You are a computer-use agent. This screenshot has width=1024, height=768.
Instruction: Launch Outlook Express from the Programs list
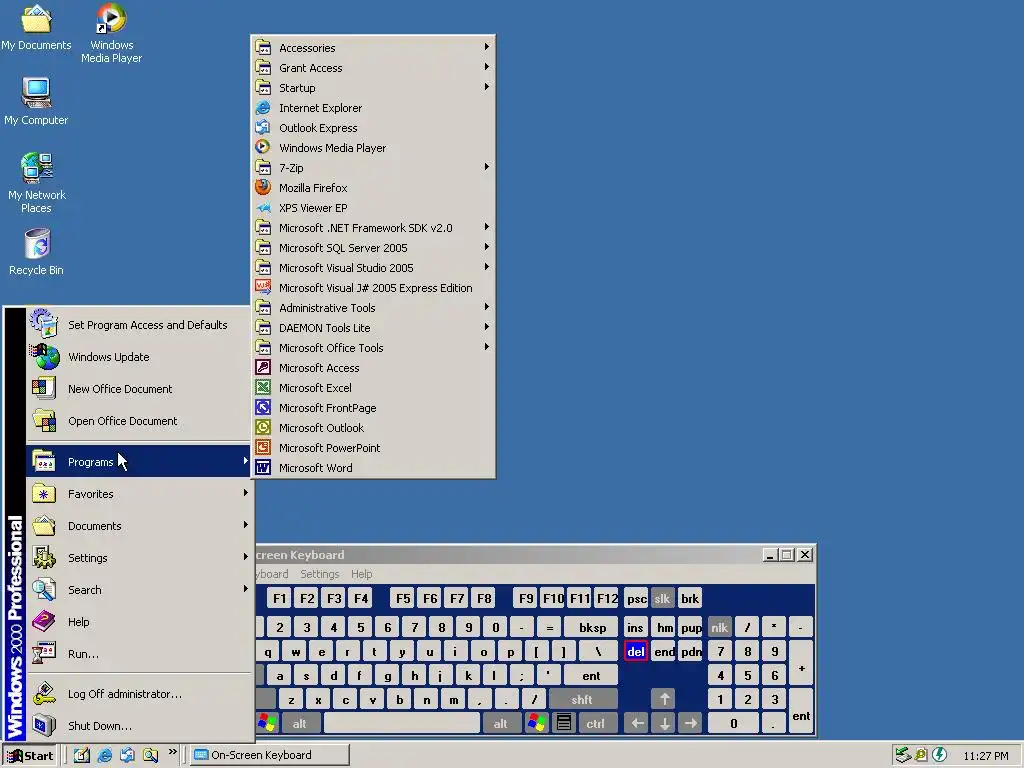pos(373,128)
